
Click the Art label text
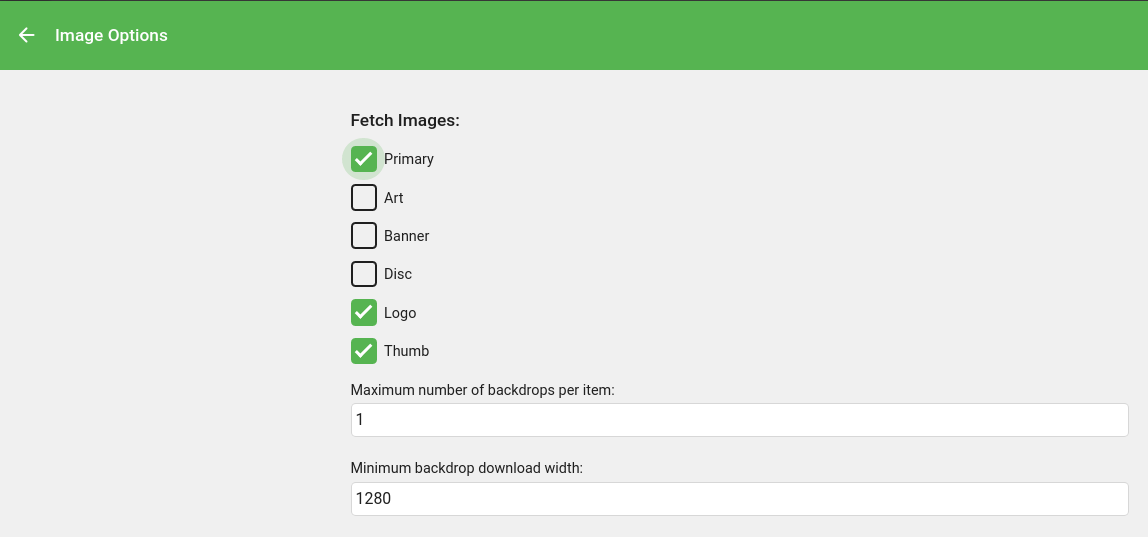(x=394, y=198)
